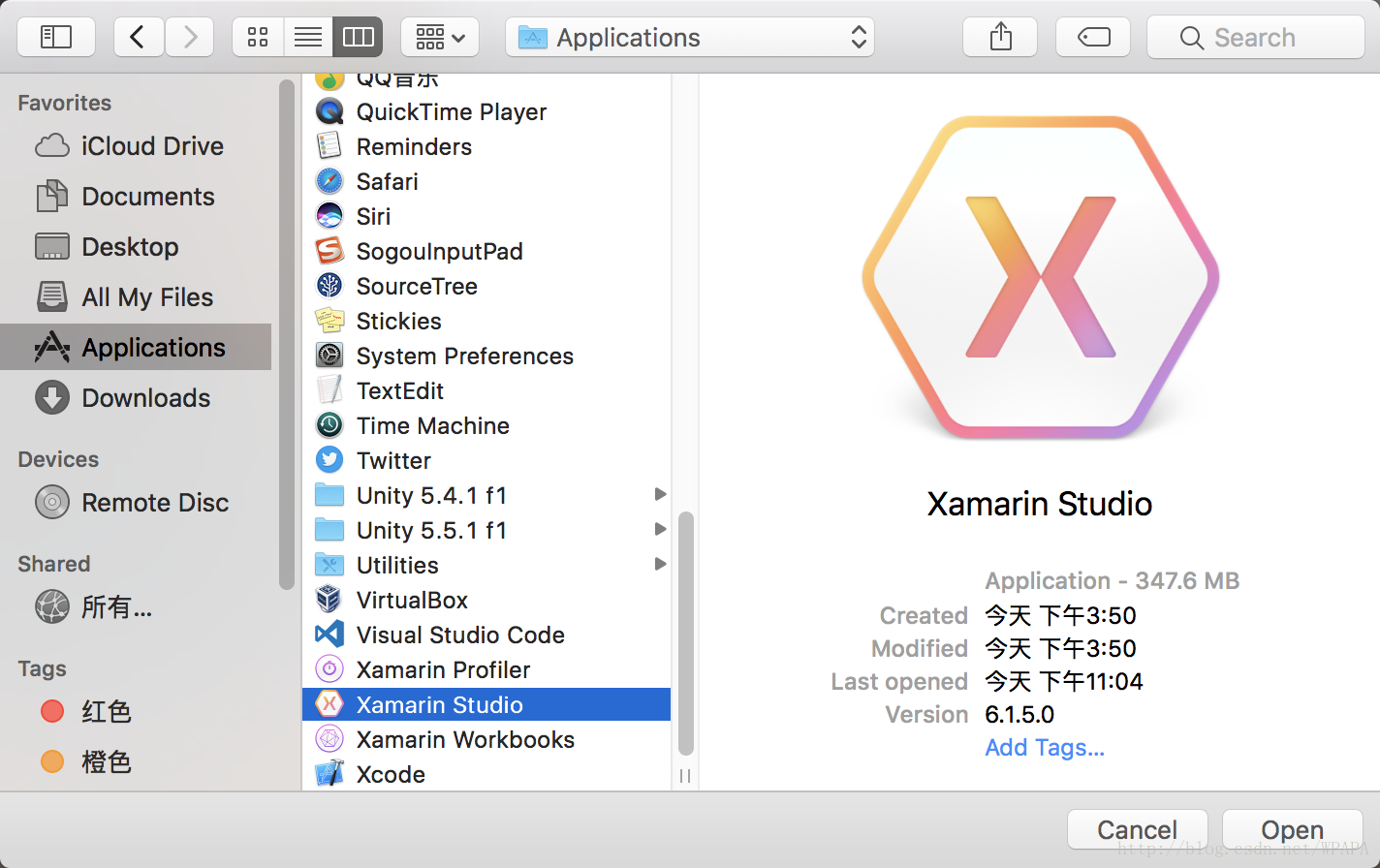Select the red 红色 tag
The height and width of the screenshot is (868, 1380).
pyautogui.click(x=136, y=712)
